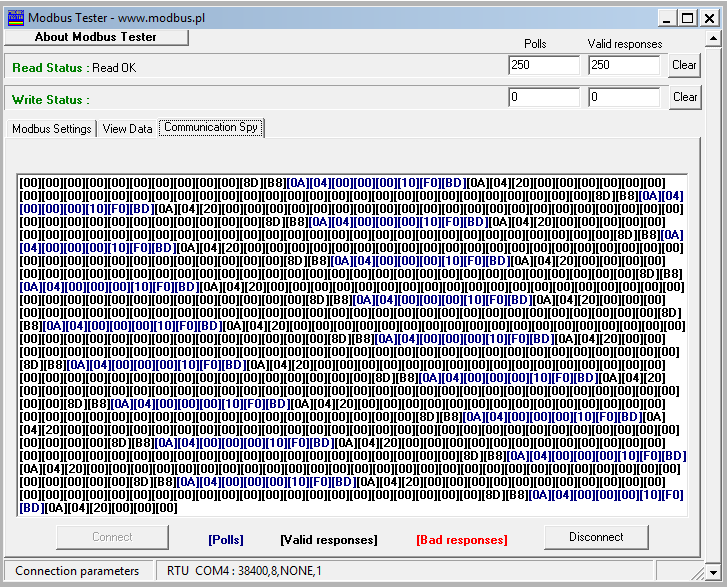Click 'RTU COM4 : 38400,8,NONE,1' status text
727x587 pixels.
pyautogui.click(x=244, y=571)
